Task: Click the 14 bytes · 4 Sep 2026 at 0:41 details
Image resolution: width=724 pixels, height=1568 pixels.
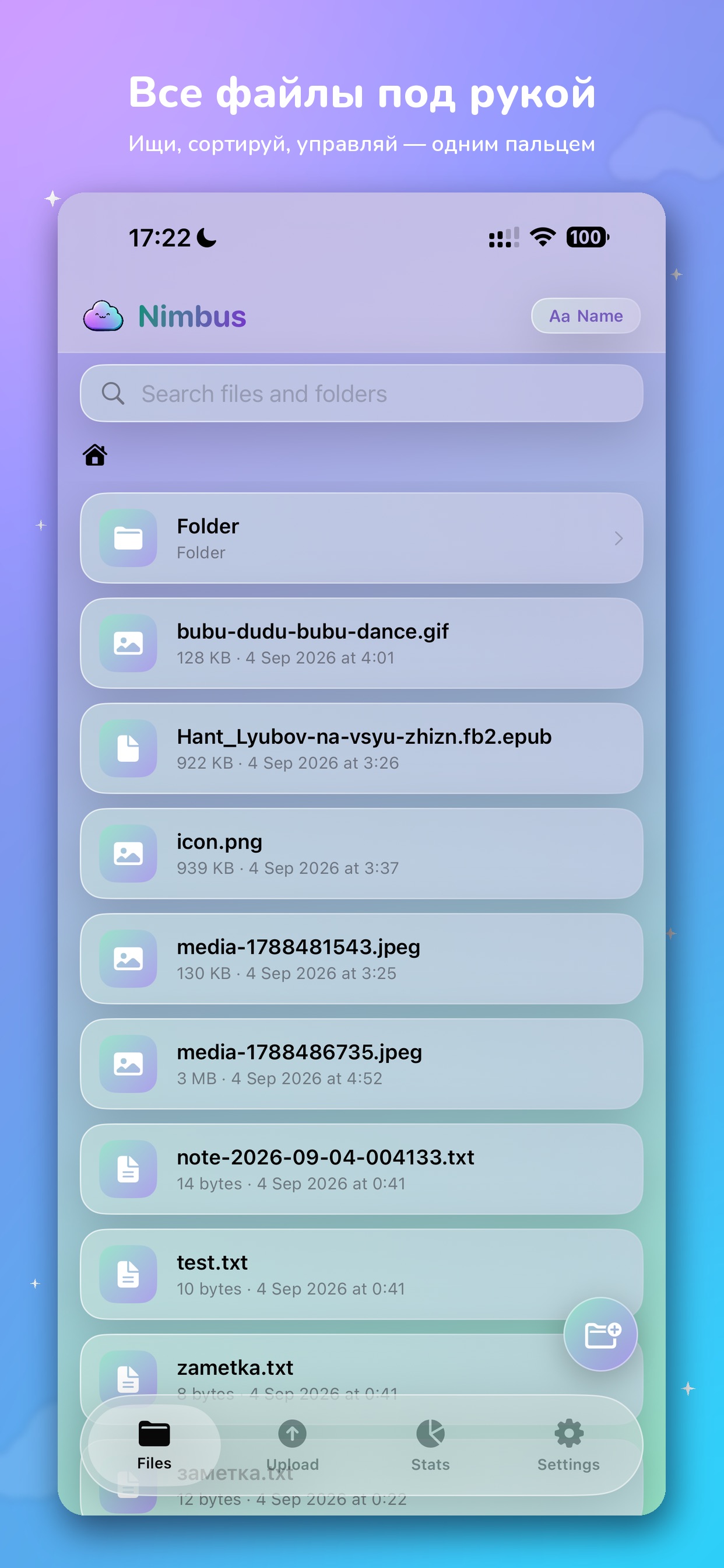Action: (x=291, y=1184)
